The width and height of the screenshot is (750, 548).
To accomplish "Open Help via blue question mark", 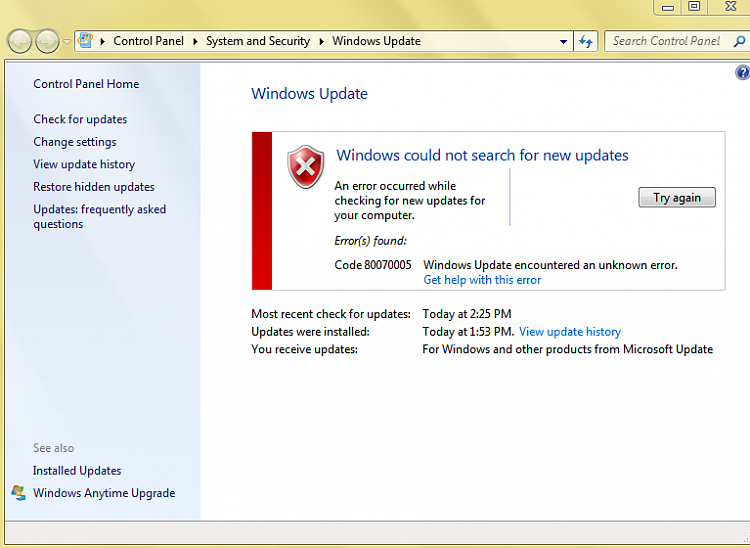I will (x=742, y=73).
